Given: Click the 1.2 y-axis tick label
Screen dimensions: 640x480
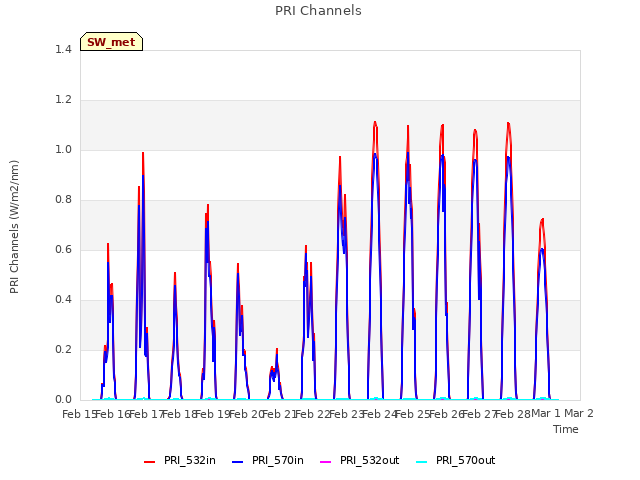Looking at the screenshot, I should coord(64,100).
